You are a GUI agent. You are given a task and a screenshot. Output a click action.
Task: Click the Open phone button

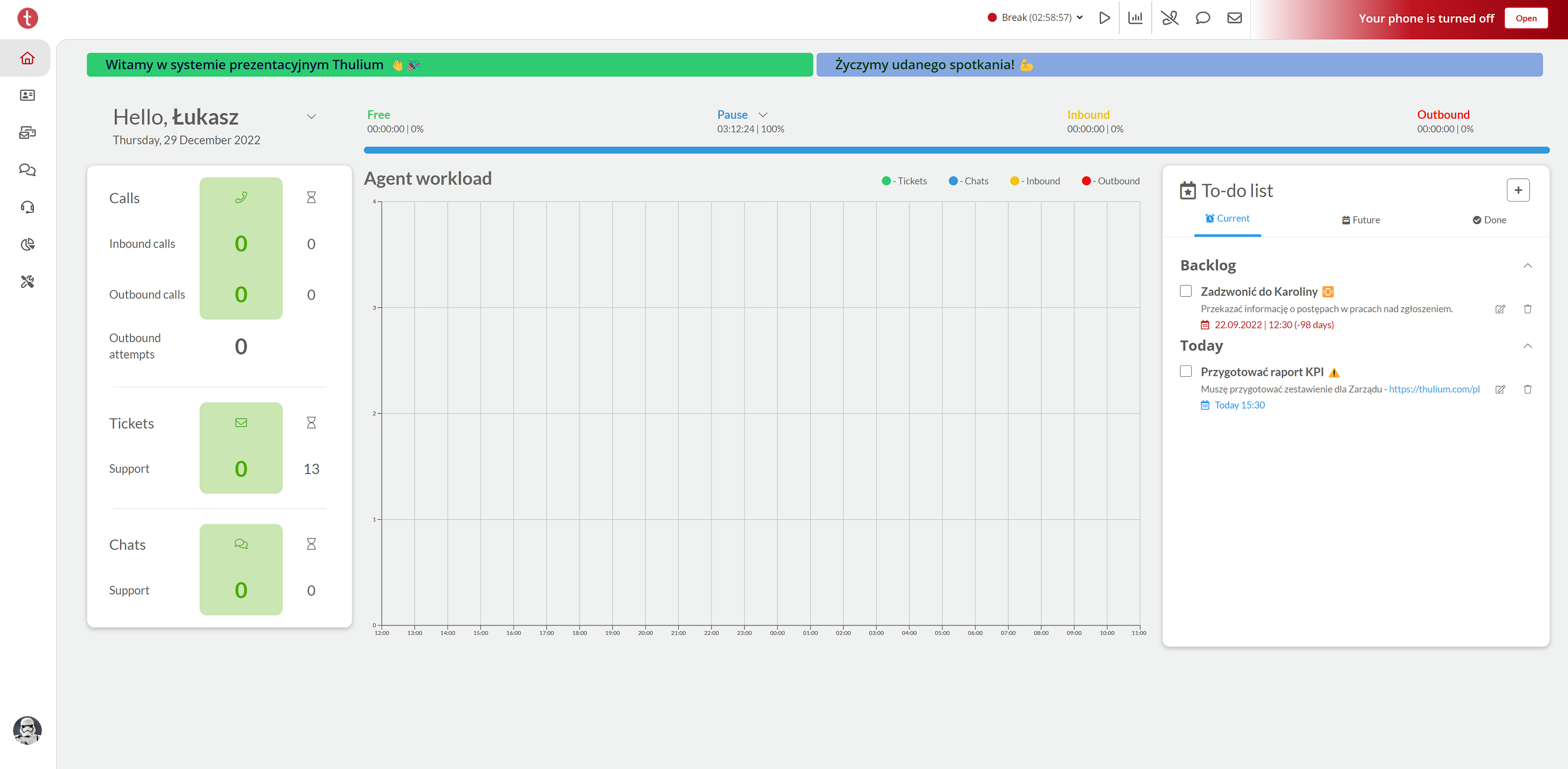pyautogui.click(x=1525, y=18)
